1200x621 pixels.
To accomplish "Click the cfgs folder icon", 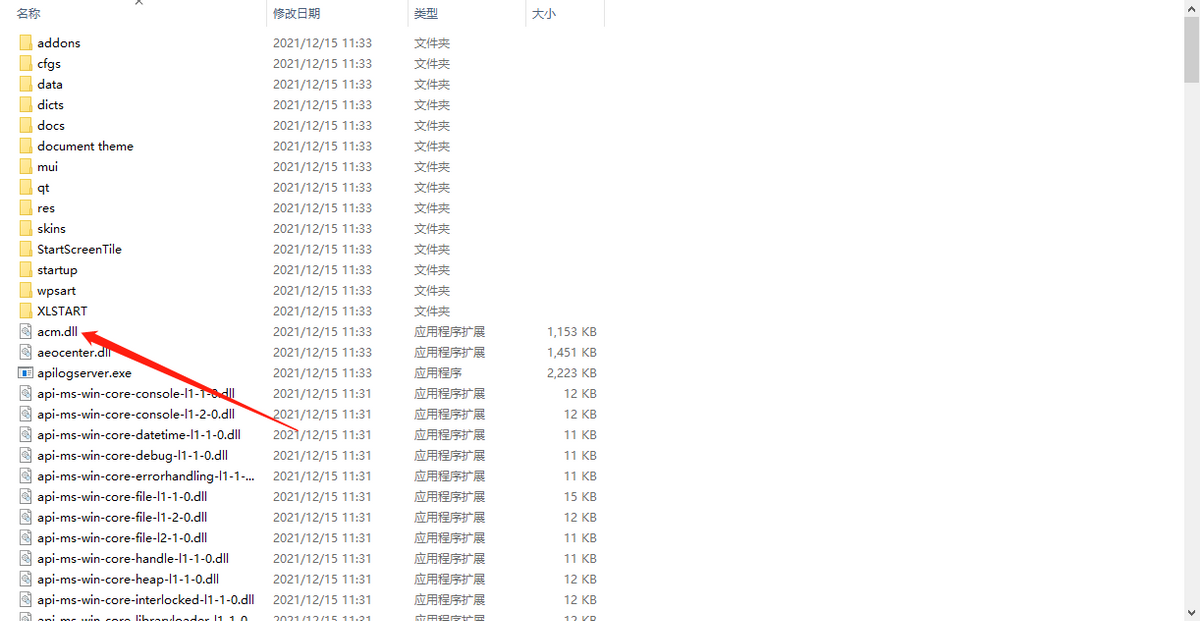I will tap(26, 64).
